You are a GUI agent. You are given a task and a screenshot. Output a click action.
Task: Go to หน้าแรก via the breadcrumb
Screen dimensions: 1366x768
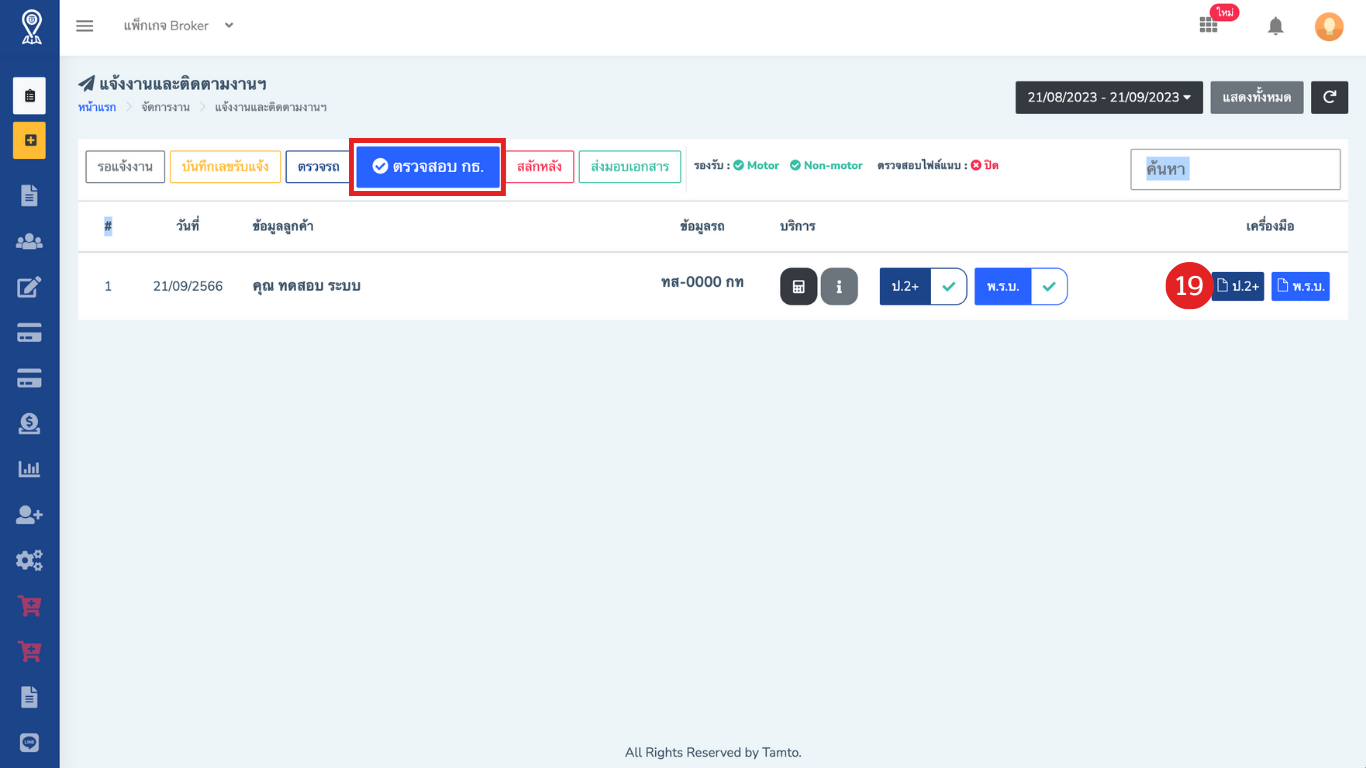point(97,107)
